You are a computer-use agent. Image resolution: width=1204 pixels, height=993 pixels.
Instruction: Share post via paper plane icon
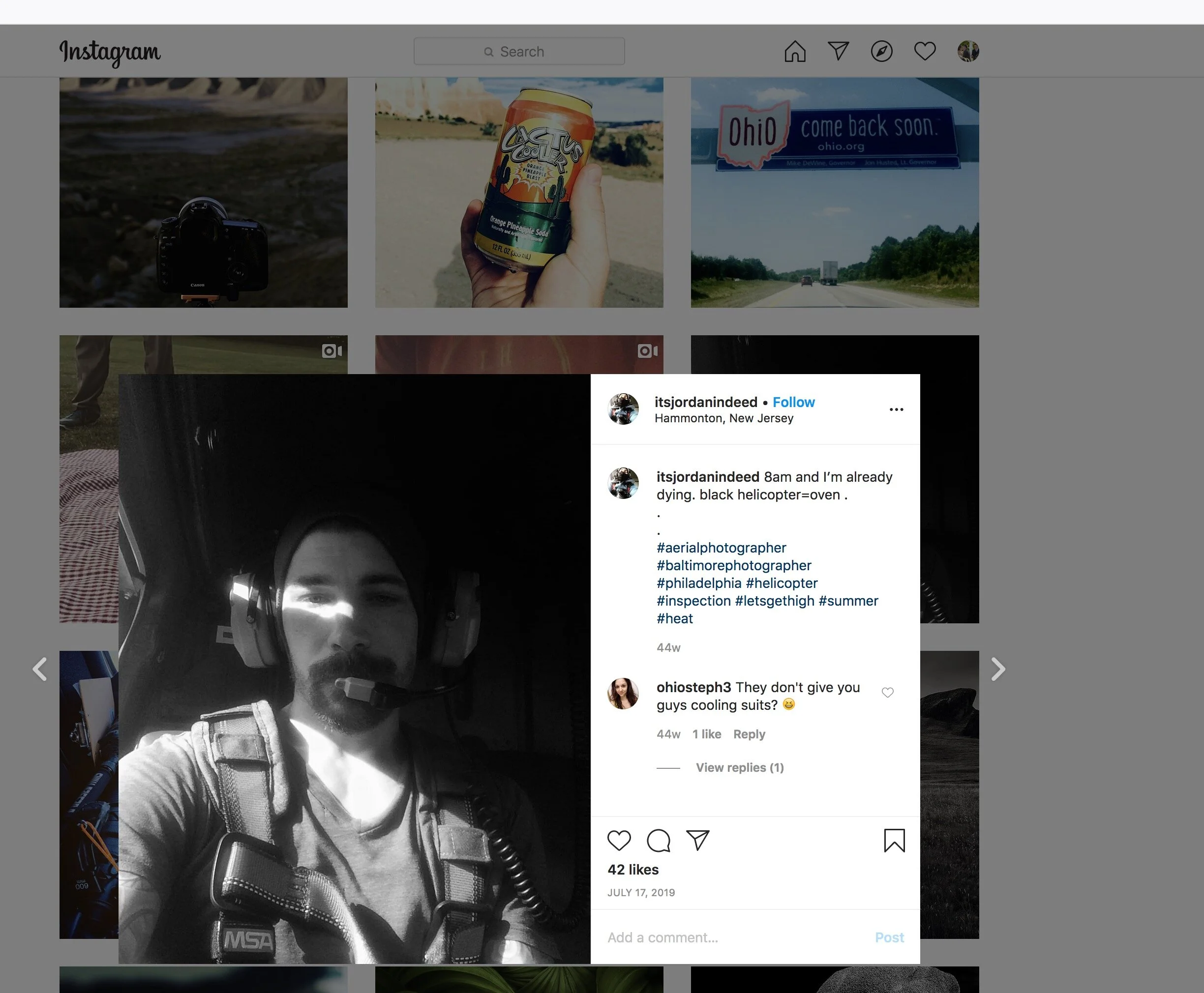point(697,840)
